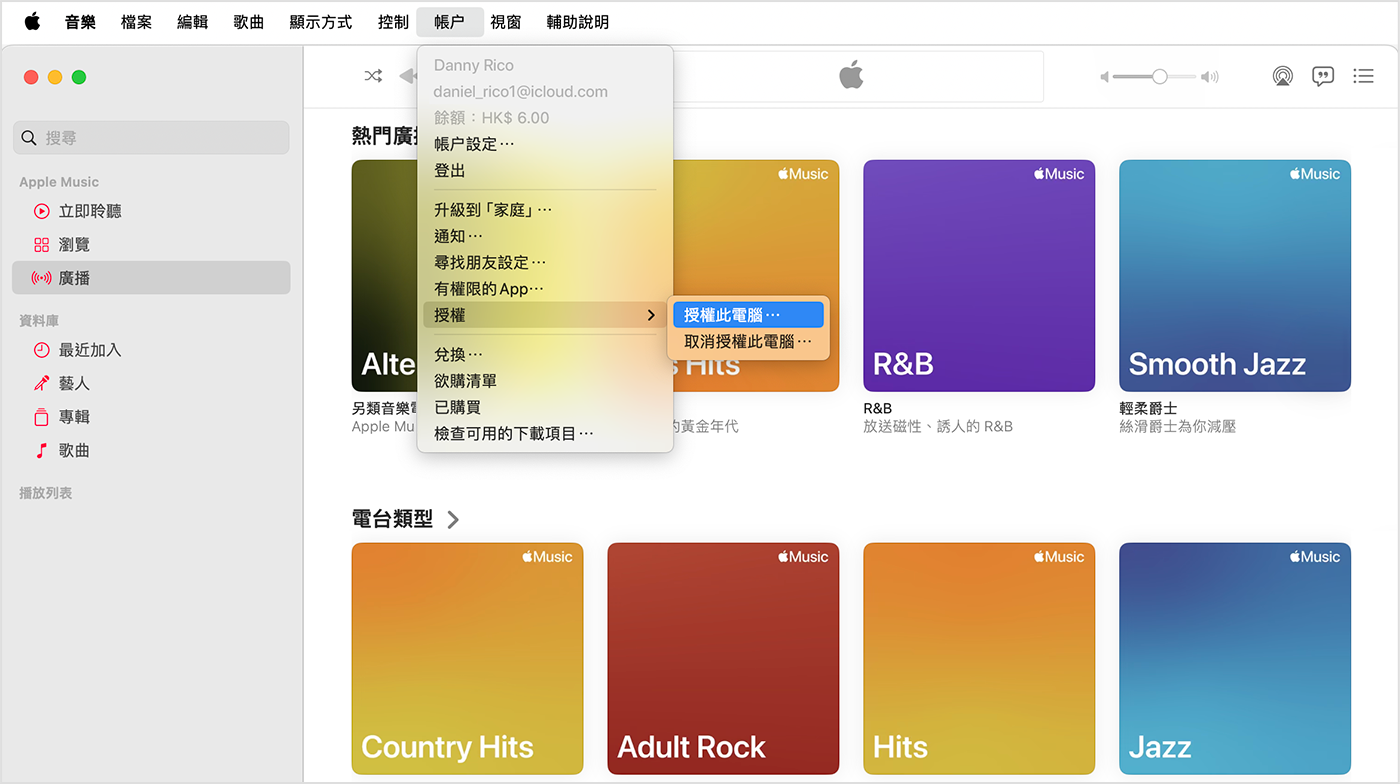Screen dimensions: 1400x784
Task: Click inside the 搜尋 search field
Action: [151, 138]
